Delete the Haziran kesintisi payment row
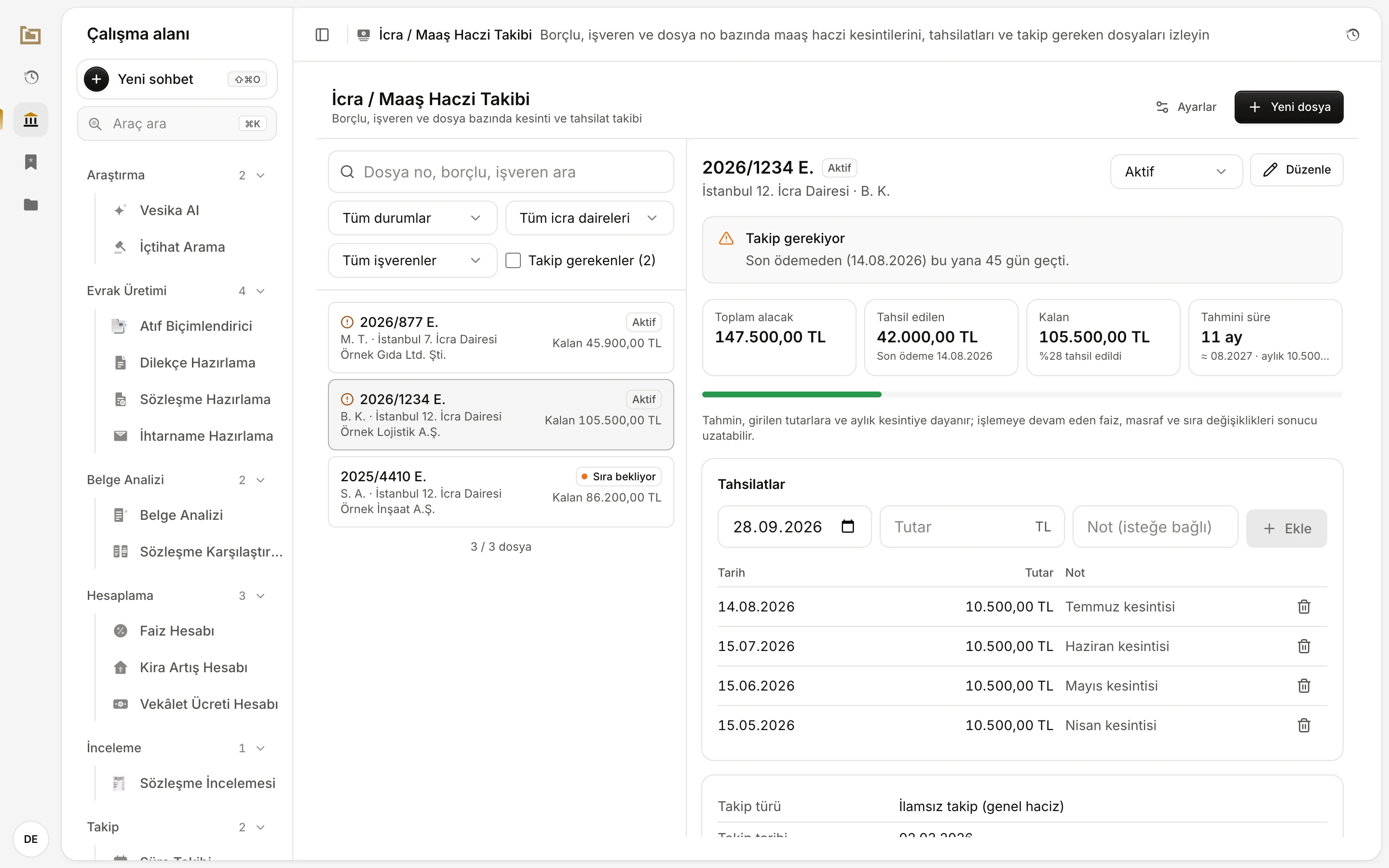1389x868 pixels. pos(1304,646)
